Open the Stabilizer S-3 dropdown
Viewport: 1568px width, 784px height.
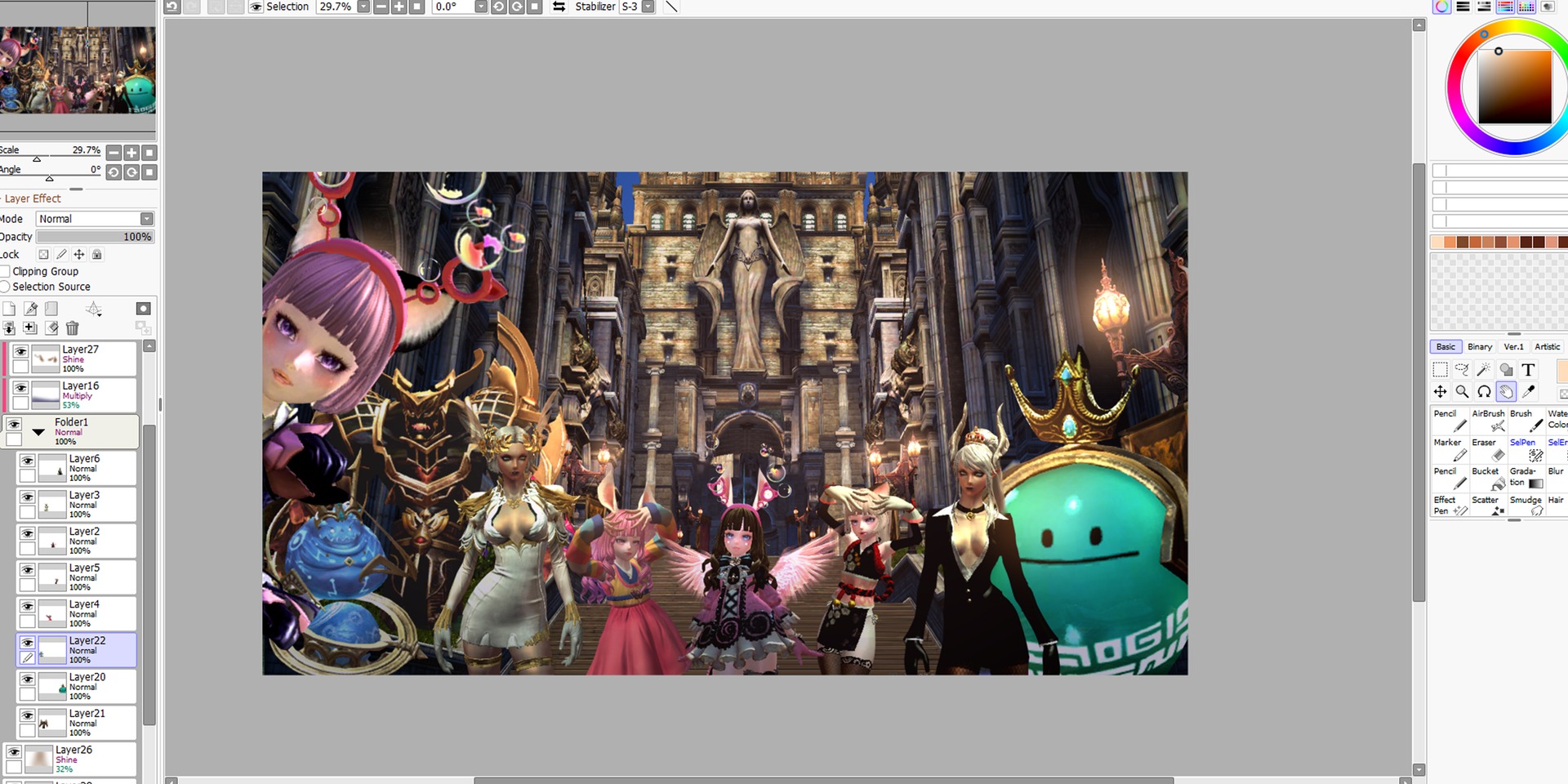tap(648, 7)
